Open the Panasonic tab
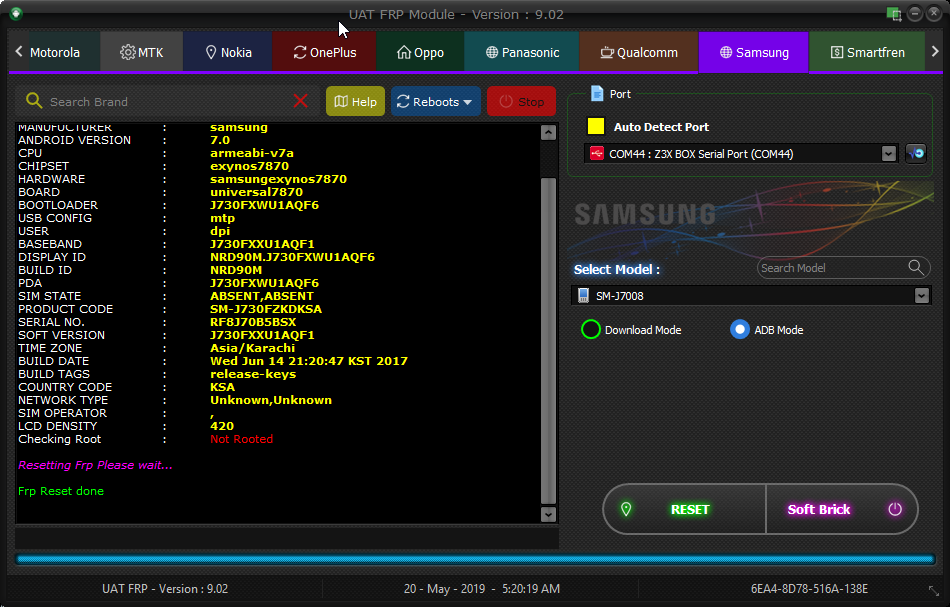The image size is (950, 607). click(x=522, y=53)
